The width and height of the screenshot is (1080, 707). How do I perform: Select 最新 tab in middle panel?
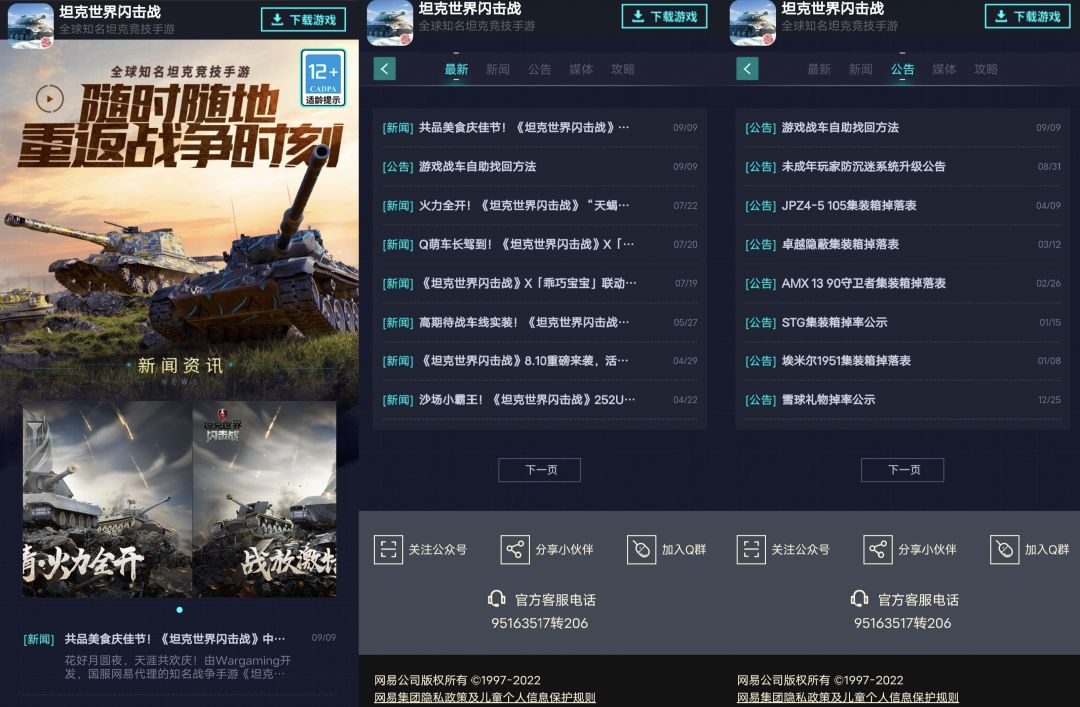[456, 70]
